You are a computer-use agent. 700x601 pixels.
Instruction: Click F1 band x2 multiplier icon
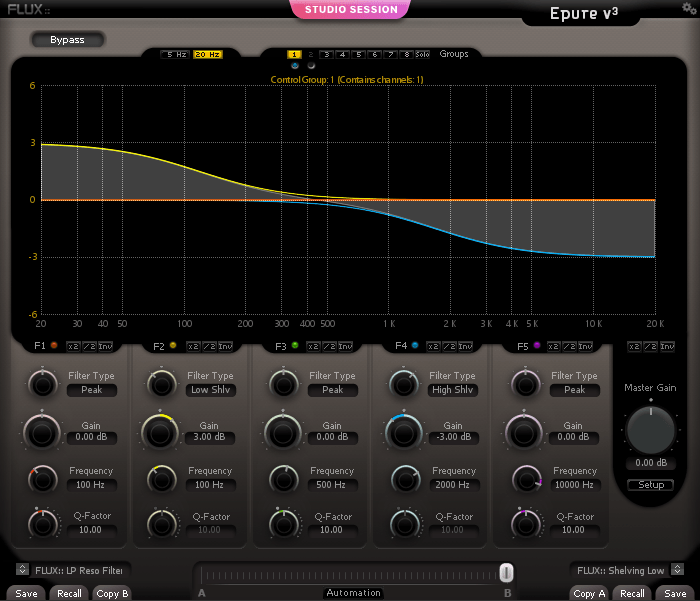click(x=73, y=346)
